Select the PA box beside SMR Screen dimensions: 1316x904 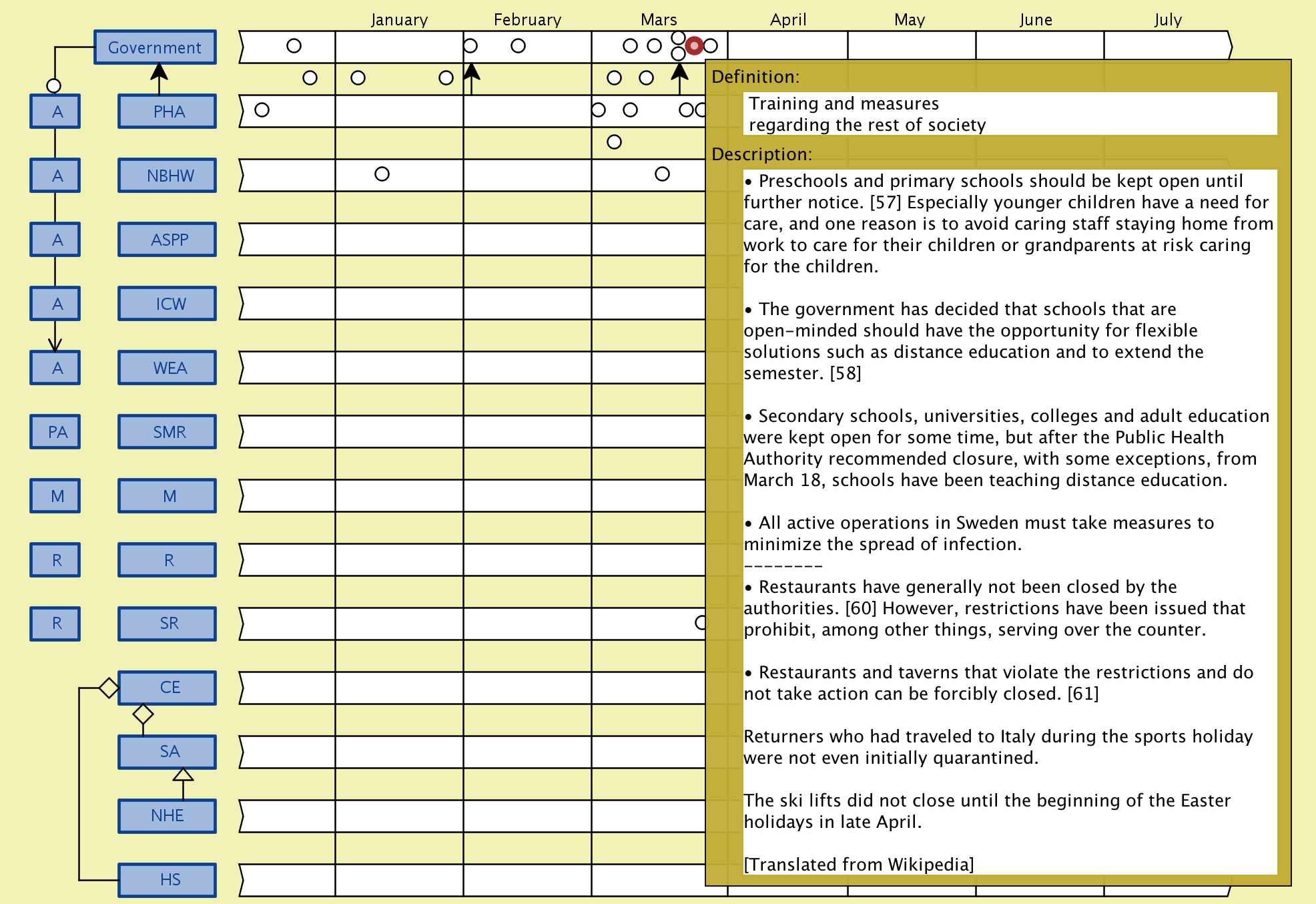coord(56,432)
